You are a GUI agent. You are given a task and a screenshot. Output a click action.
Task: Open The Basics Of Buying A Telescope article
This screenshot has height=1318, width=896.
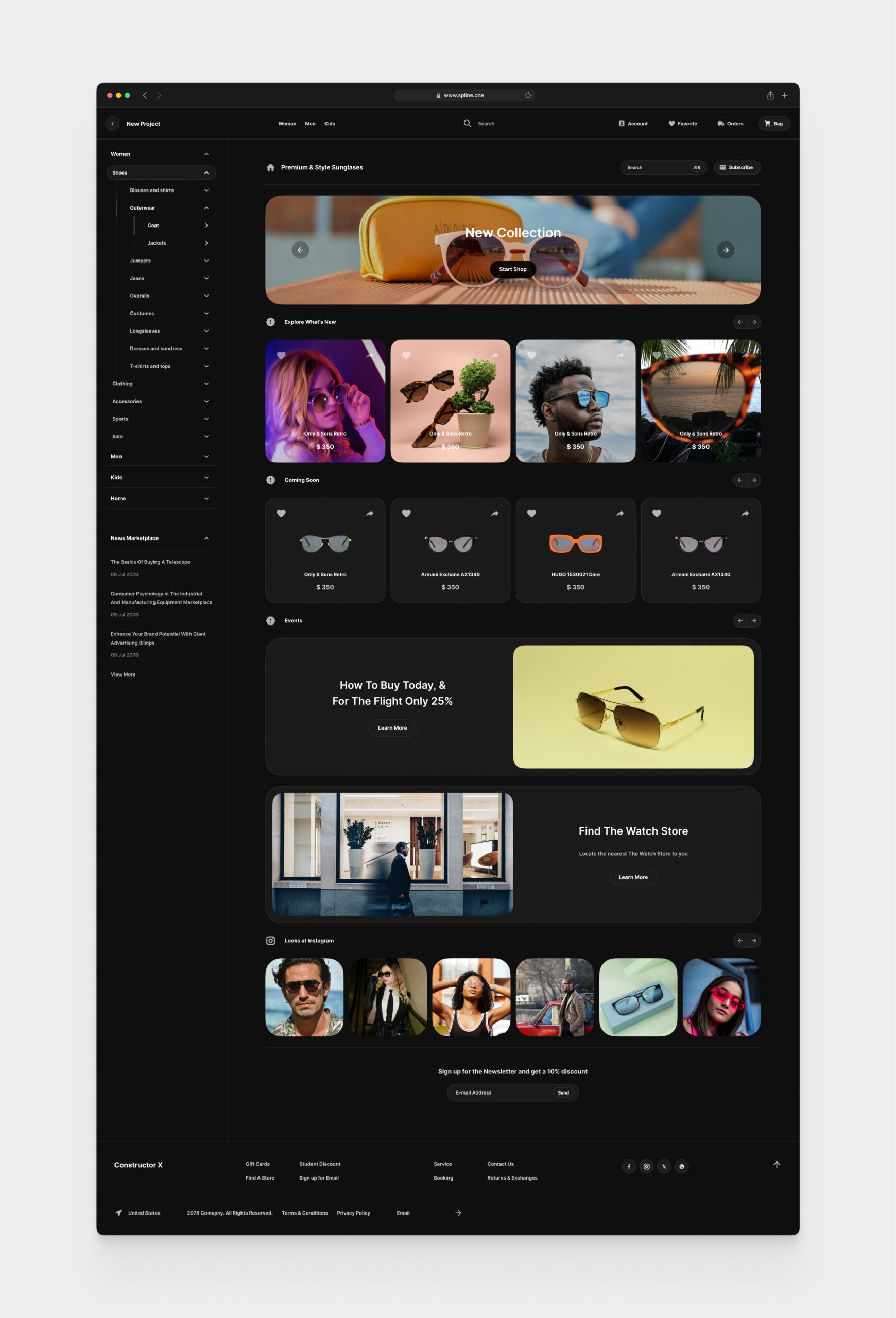150,562
